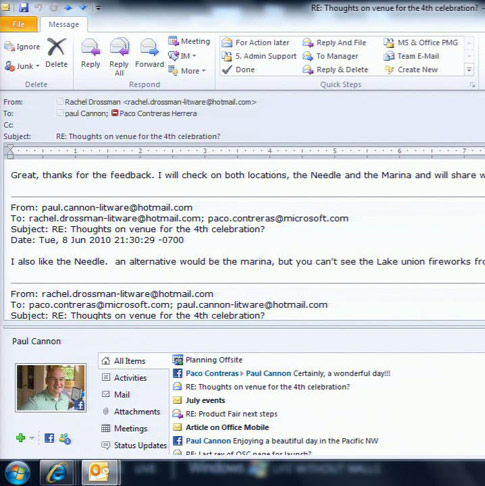The width and height of the screenshot is (485, 486).
Task: Select Mail in People Pane
Action: (115, 395)
